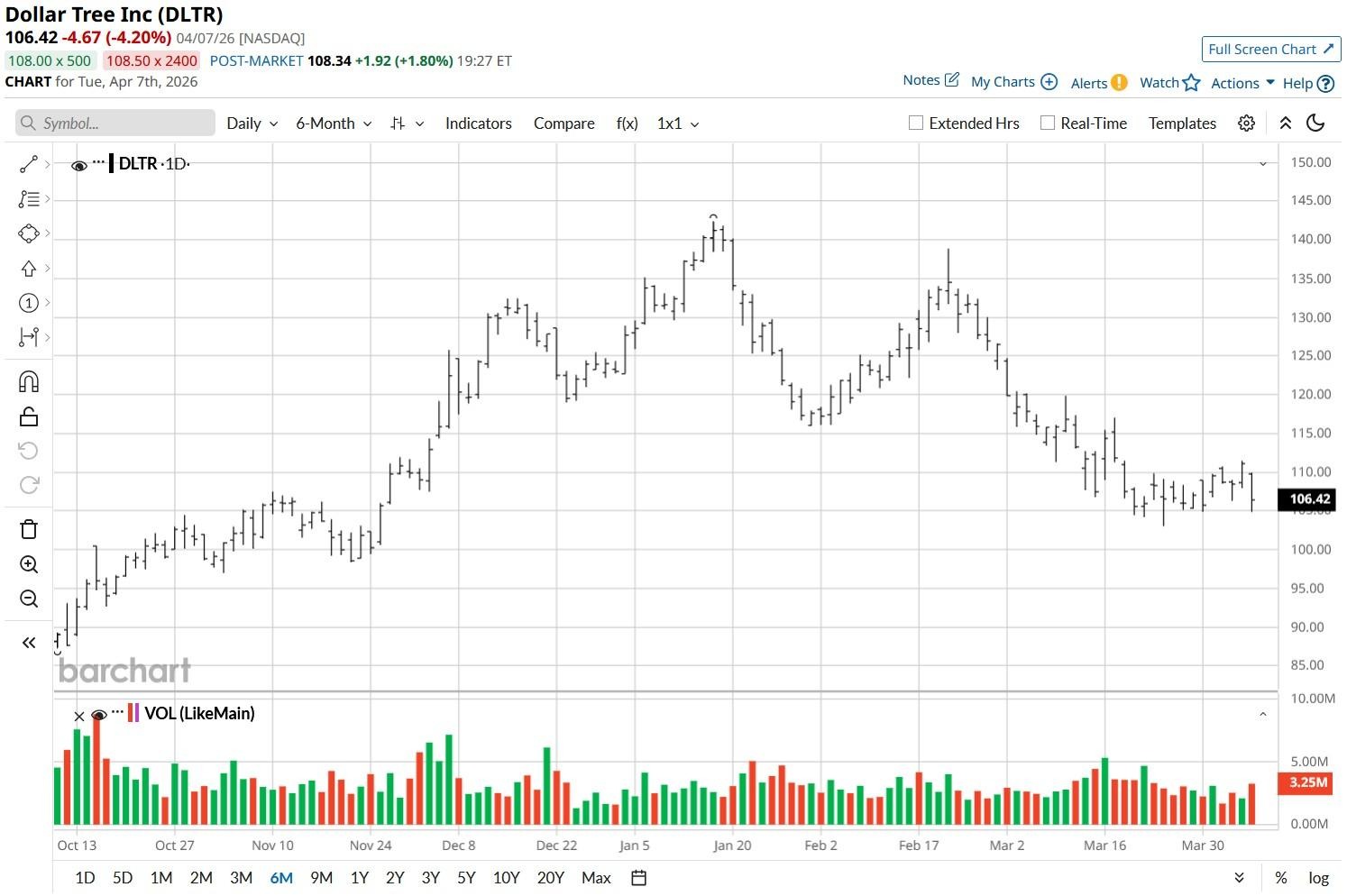
Task: Open chart settings gear icon
Action: tap(1246, 123)
